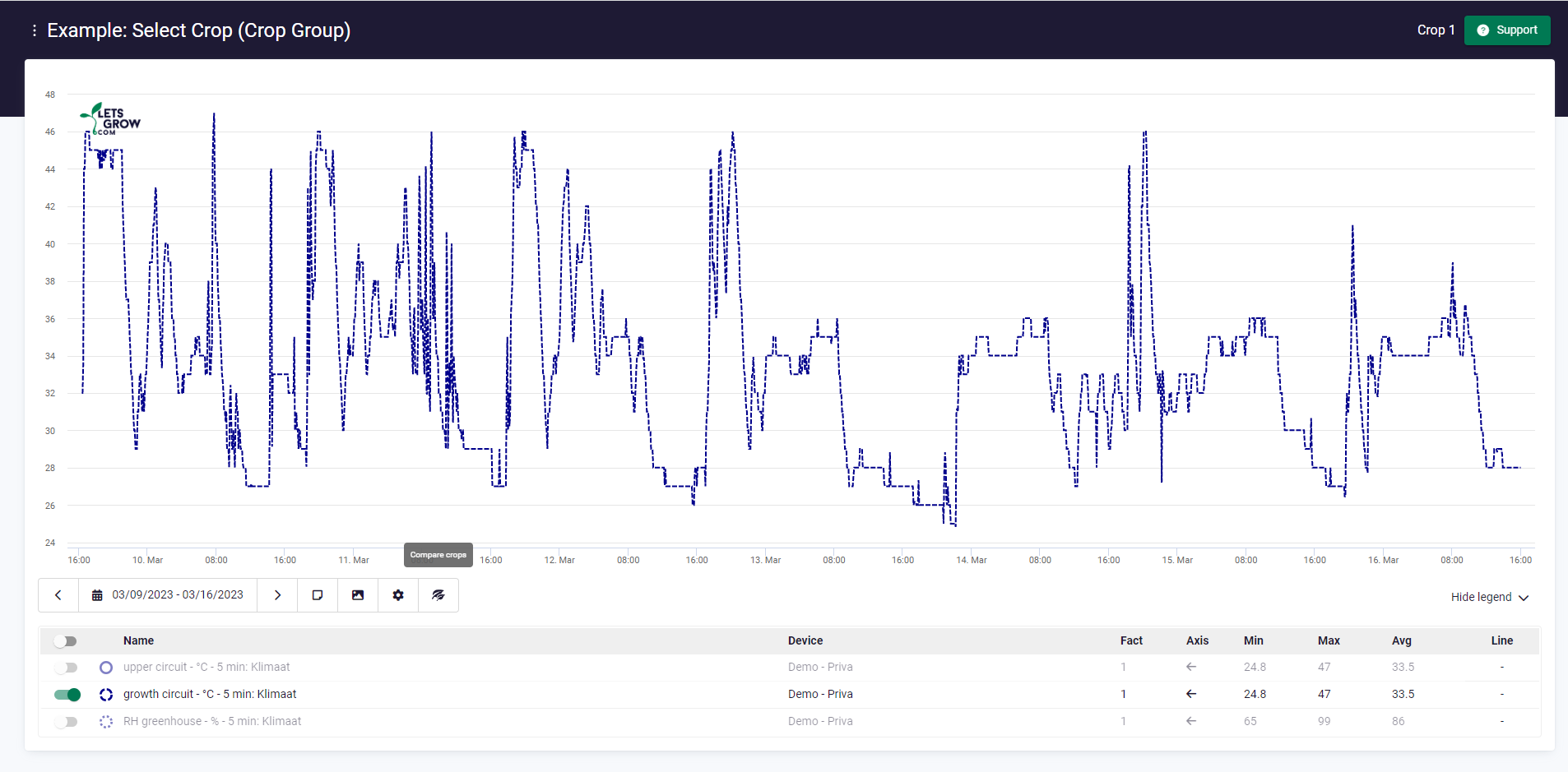Click the Name column header
The image size is (1568, 772).
[138, 640]
